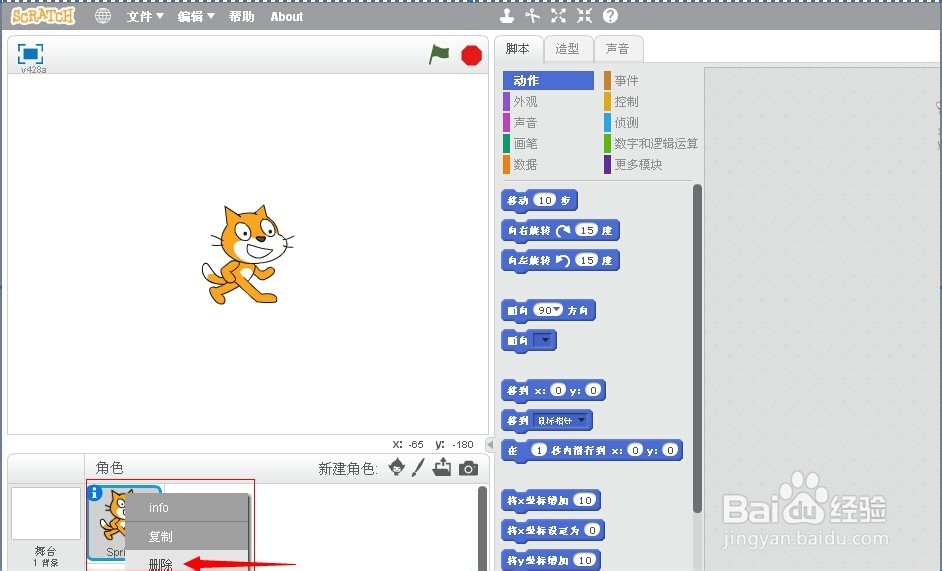
Task: Click degrees field in 向右旋转 block
Action: tap(587, 230)
